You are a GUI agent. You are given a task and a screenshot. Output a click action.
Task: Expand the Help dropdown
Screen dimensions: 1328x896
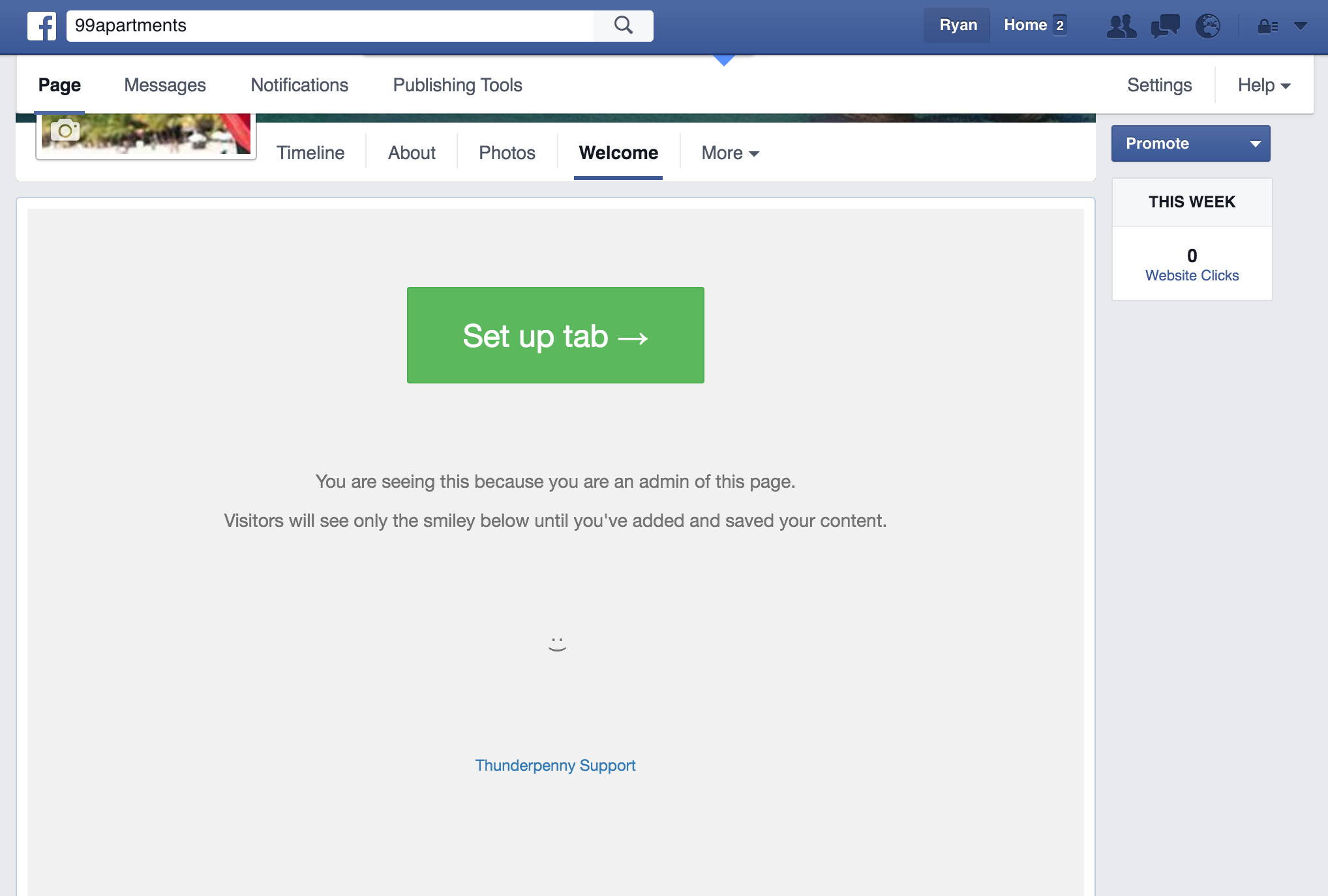click(1264, 85)
